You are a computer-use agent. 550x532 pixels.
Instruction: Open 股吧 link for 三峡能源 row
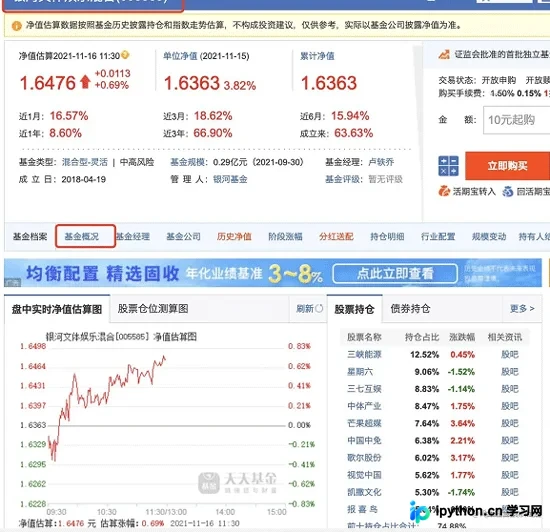pos(510,355)
